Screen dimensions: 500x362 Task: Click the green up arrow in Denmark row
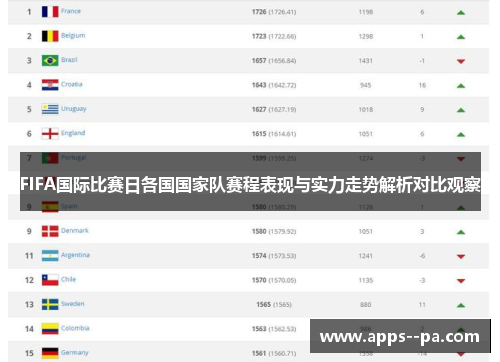[461, 232]
